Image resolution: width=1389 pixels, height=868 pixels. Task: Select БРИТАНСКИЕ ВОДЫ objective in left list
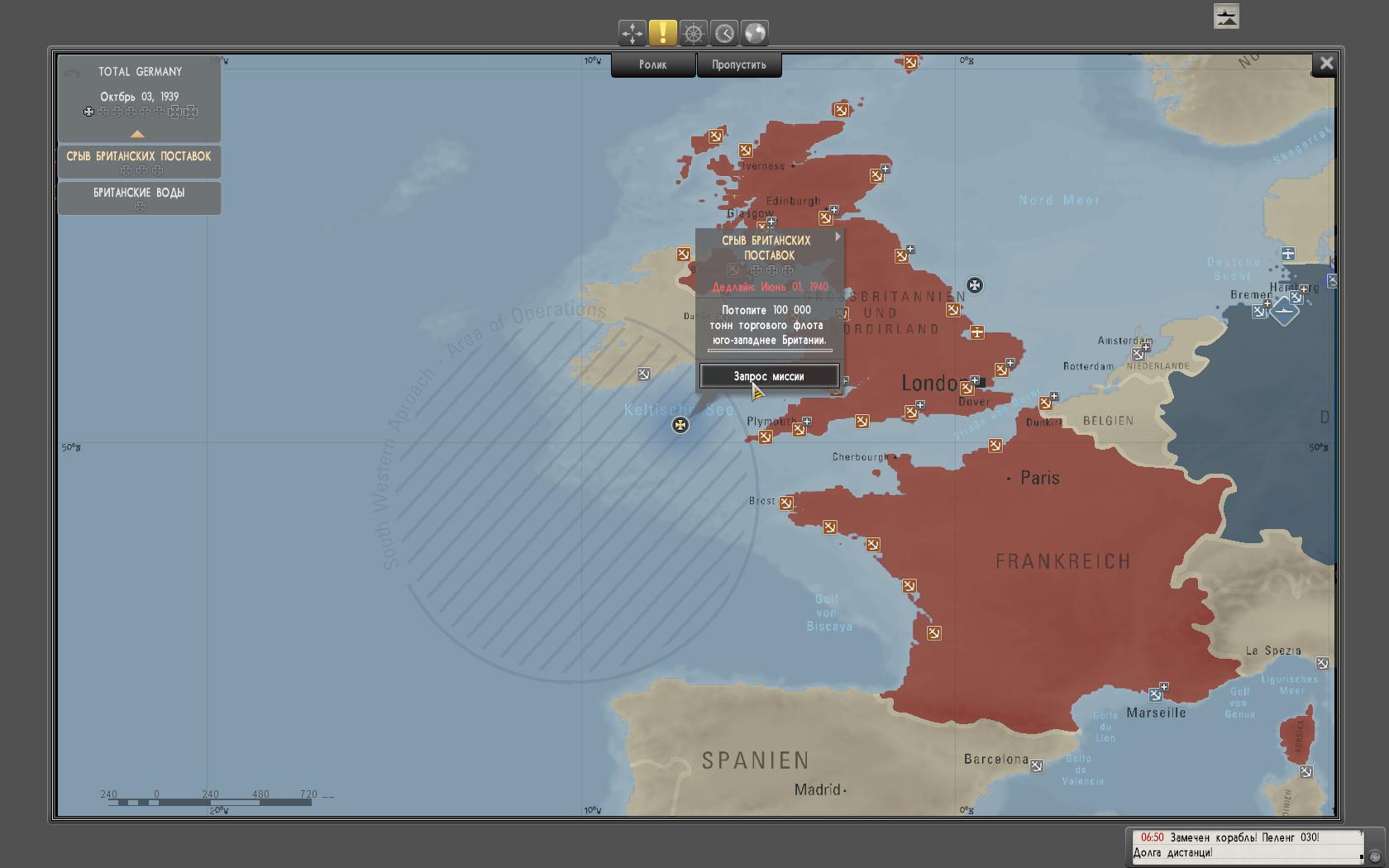coord(139,198)
